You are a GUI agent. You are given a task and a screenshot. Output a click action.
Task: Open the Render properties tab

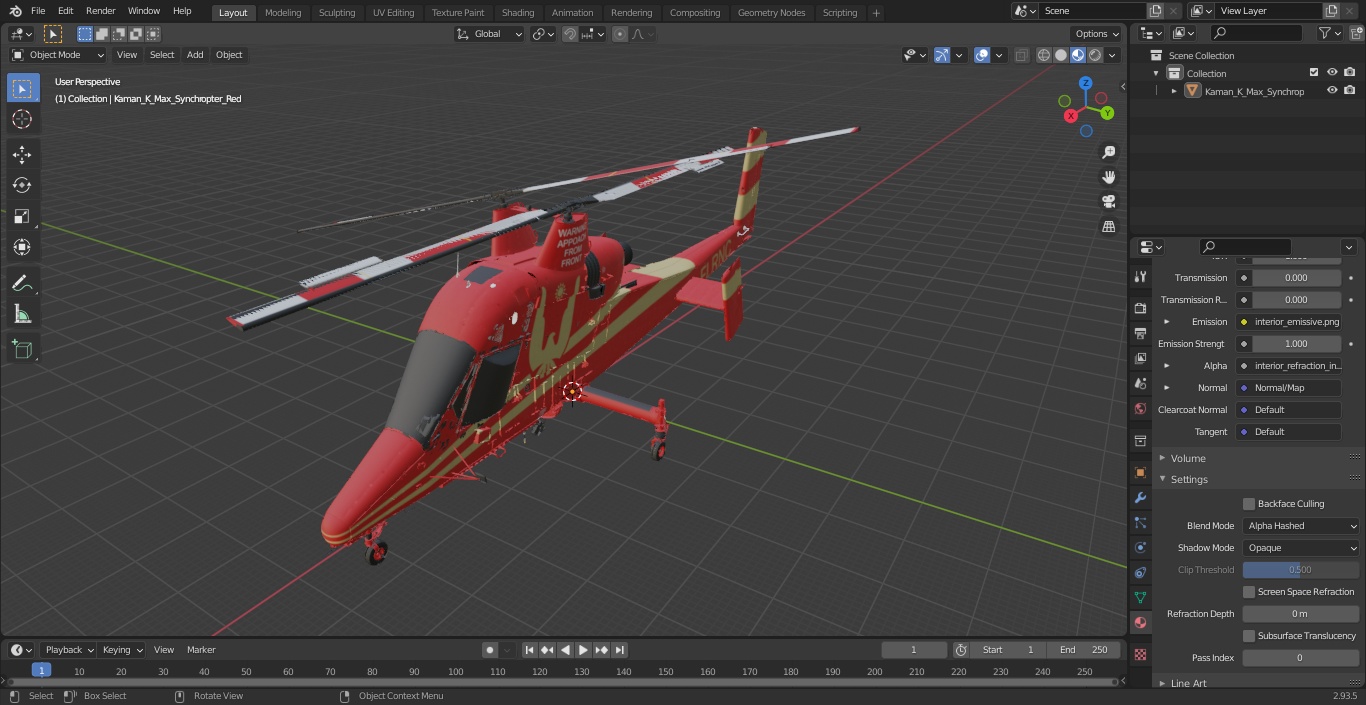[x=1140, y=308]
